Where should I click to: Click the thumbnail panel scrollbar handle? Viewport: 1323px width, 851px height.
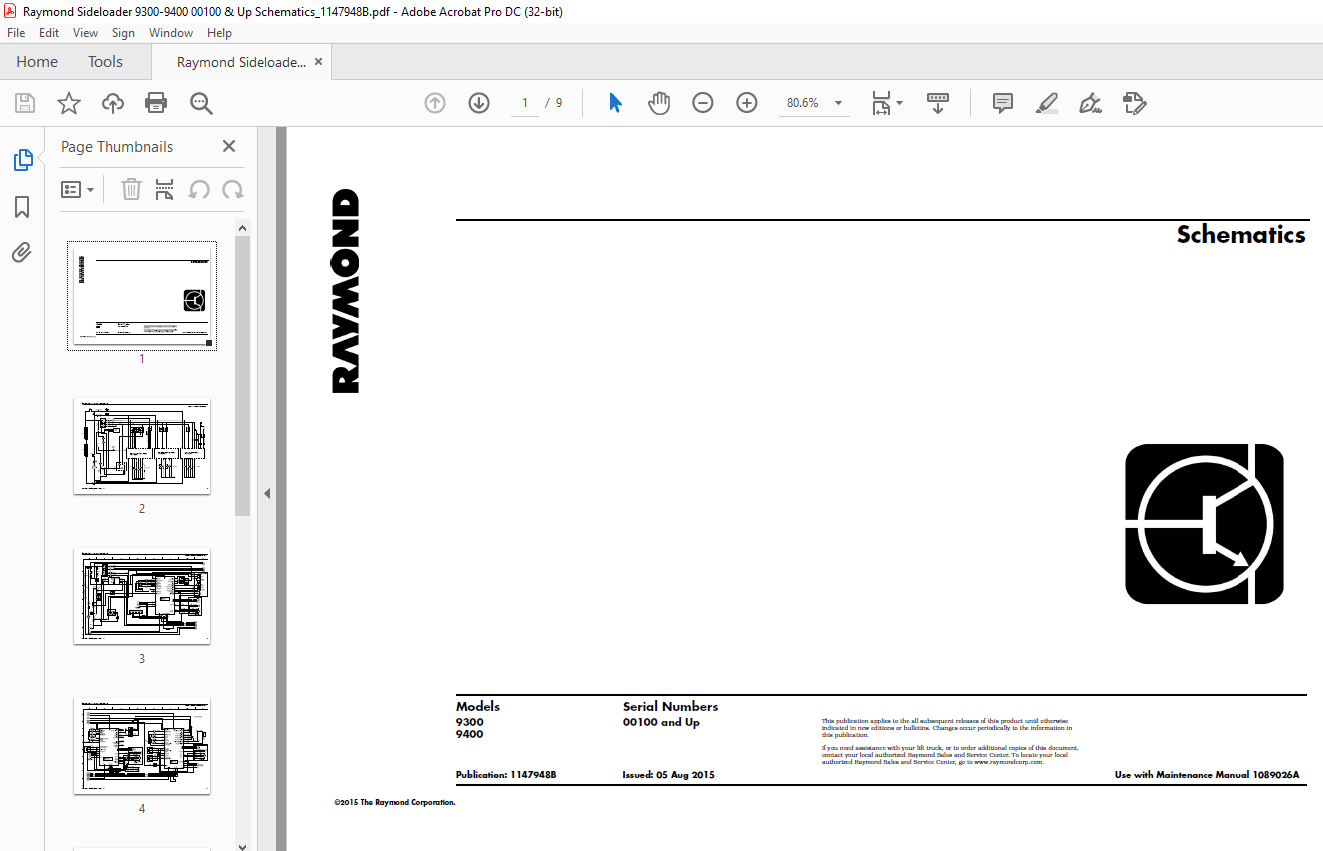tap(242, 376)
